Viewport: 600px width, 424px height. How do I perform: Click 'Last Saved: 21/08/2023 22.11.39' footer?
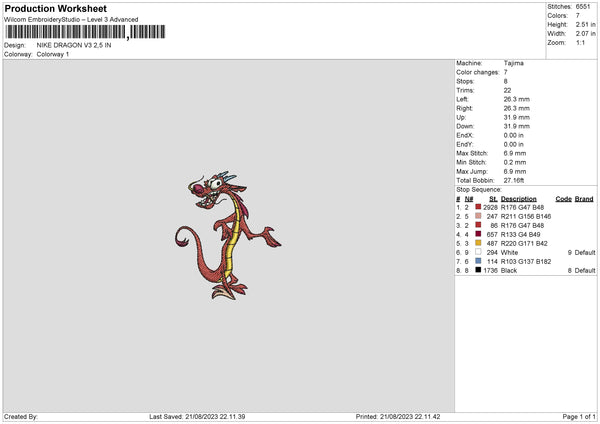pos(197,417)
